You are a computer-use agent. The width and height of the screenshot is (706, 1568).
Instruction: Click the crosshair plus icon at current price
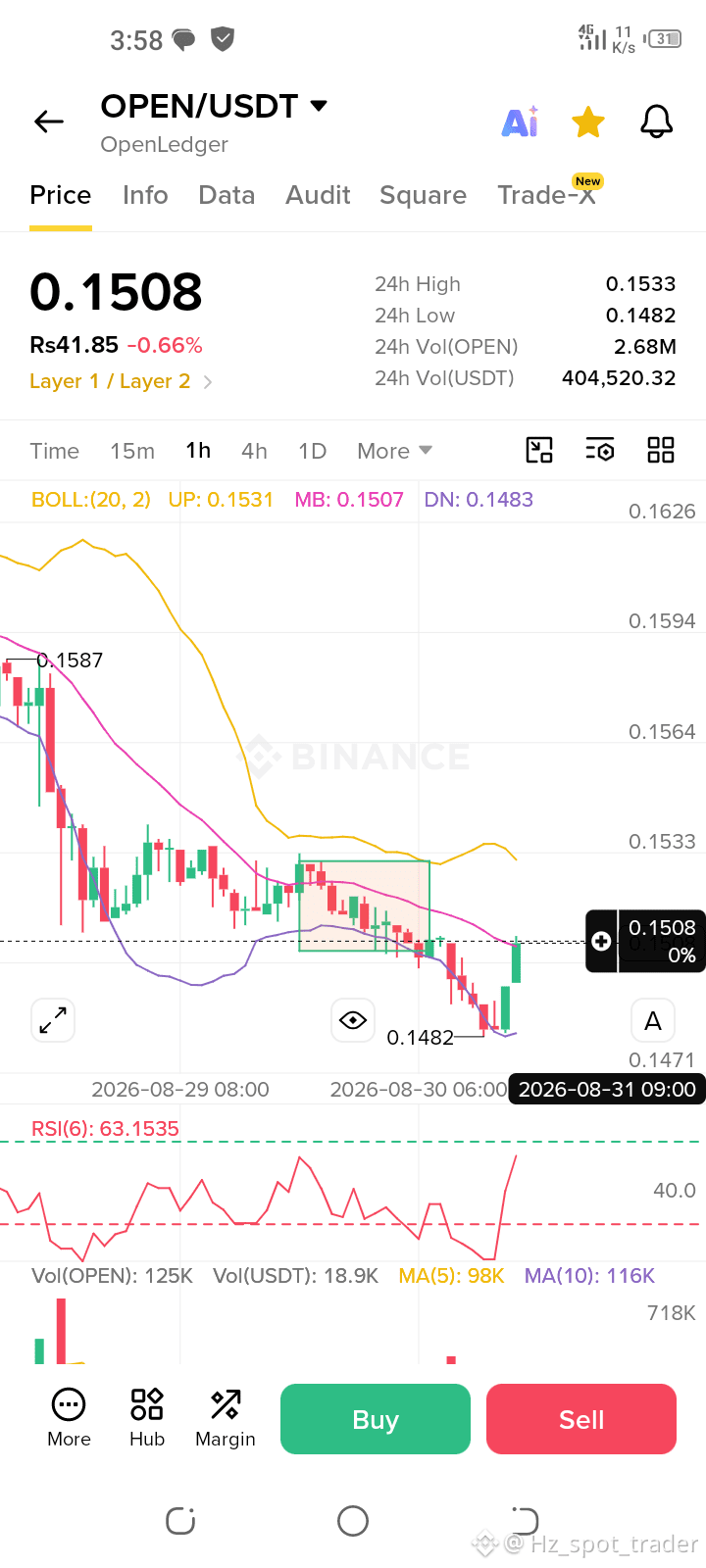click(602, 941)
